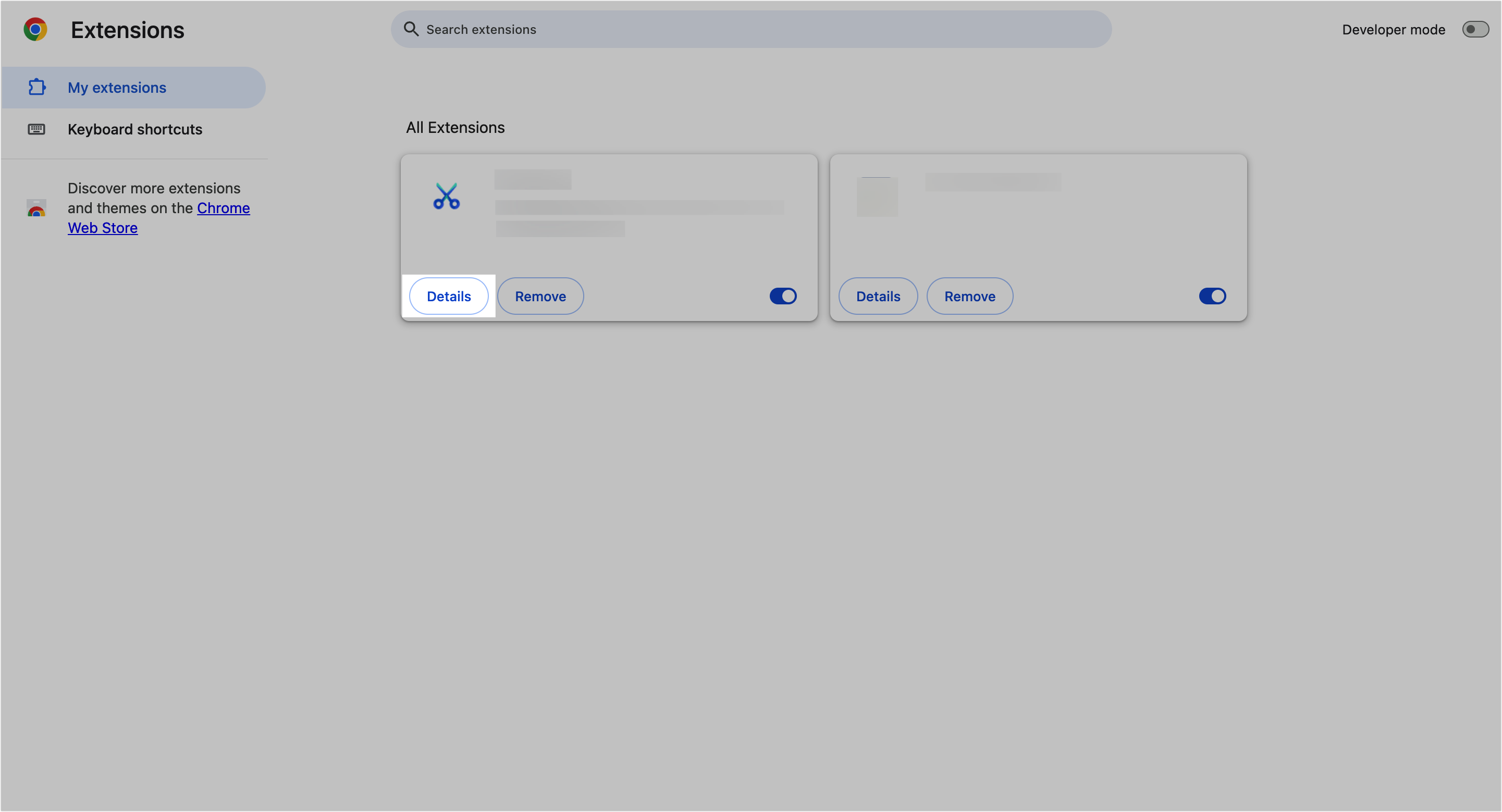
Task: Disable the scissors extension with its switch
Action: click(783, 296)
